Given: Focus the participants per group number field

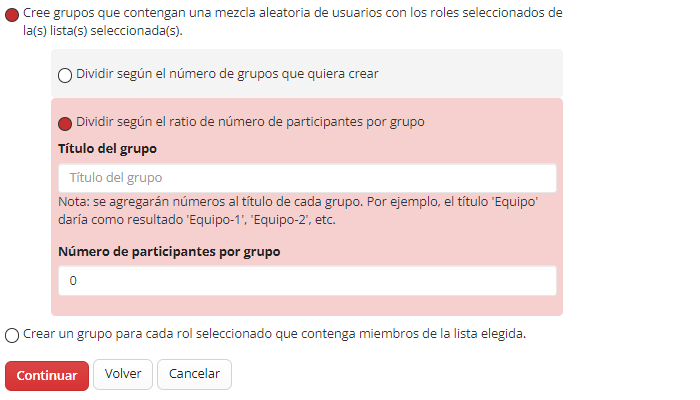Looking at the screenshot, I should pos(307,281).
